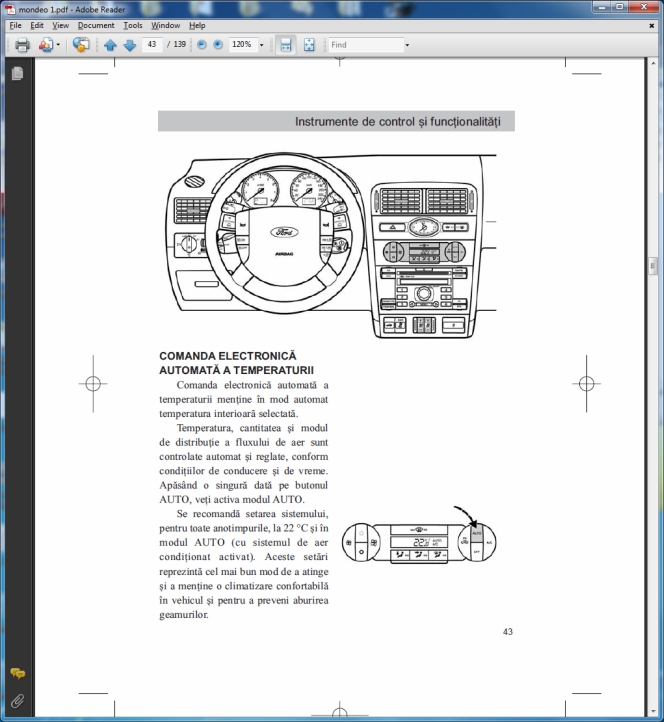Click the zoom in plus button
This screenshot has height=722, width=664.
click(x=218, y=45)
